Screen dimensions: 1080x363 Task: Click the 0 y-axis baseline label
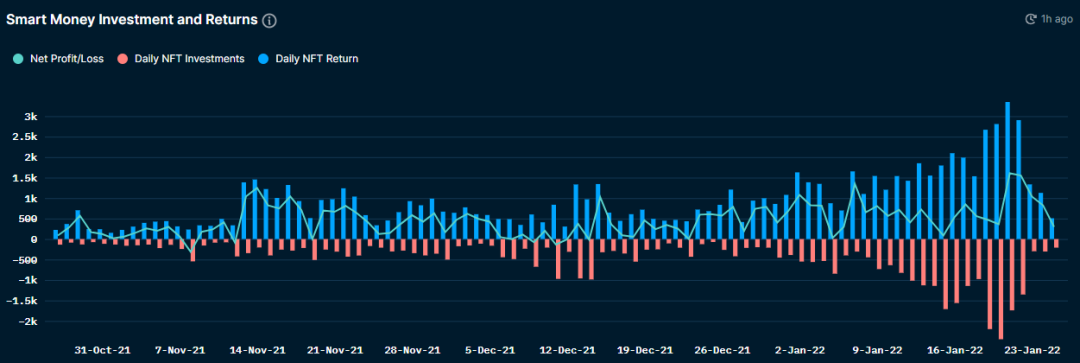34,240
